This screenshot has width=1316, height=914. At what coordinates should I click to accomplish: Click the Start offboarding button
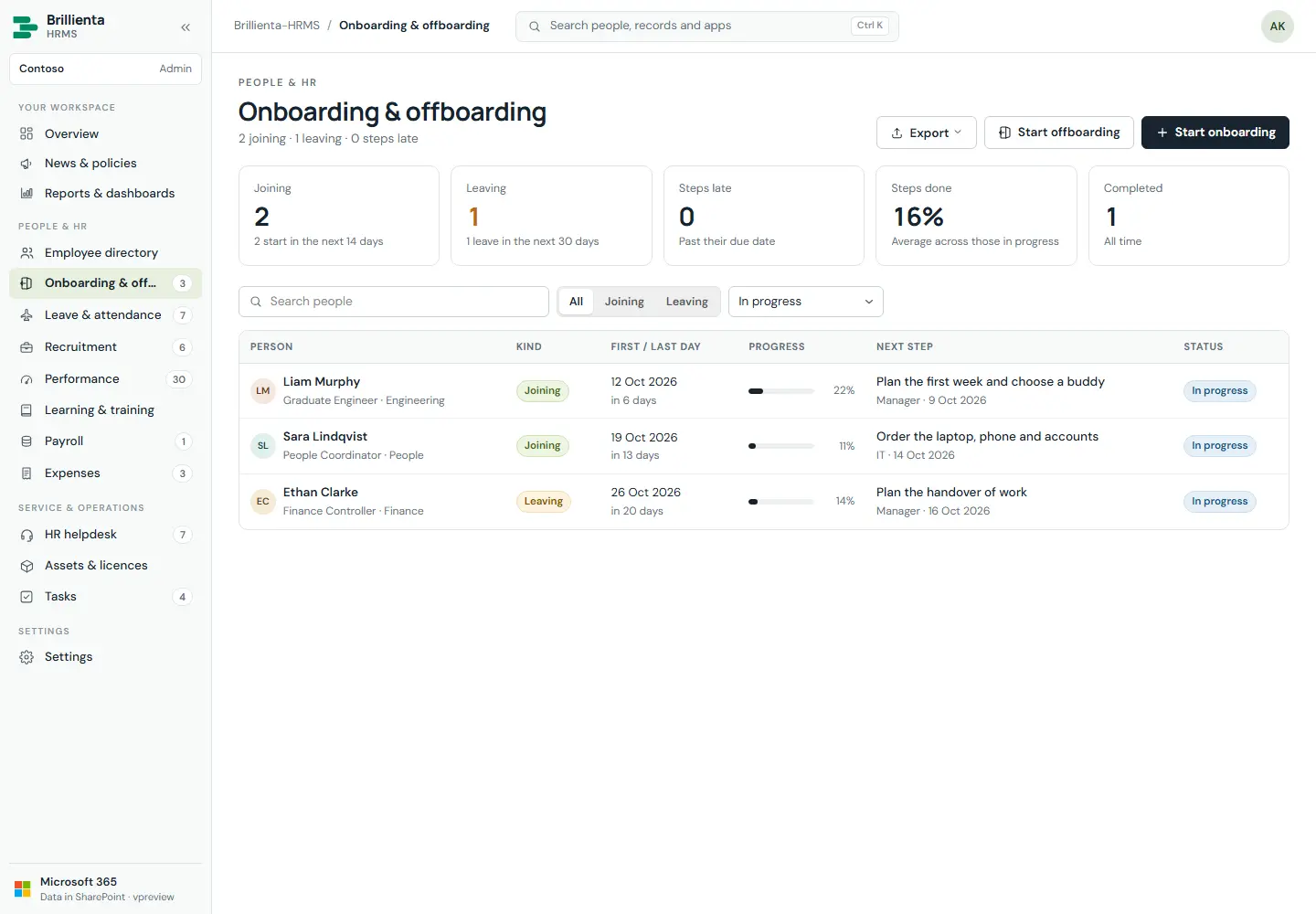1059,133
